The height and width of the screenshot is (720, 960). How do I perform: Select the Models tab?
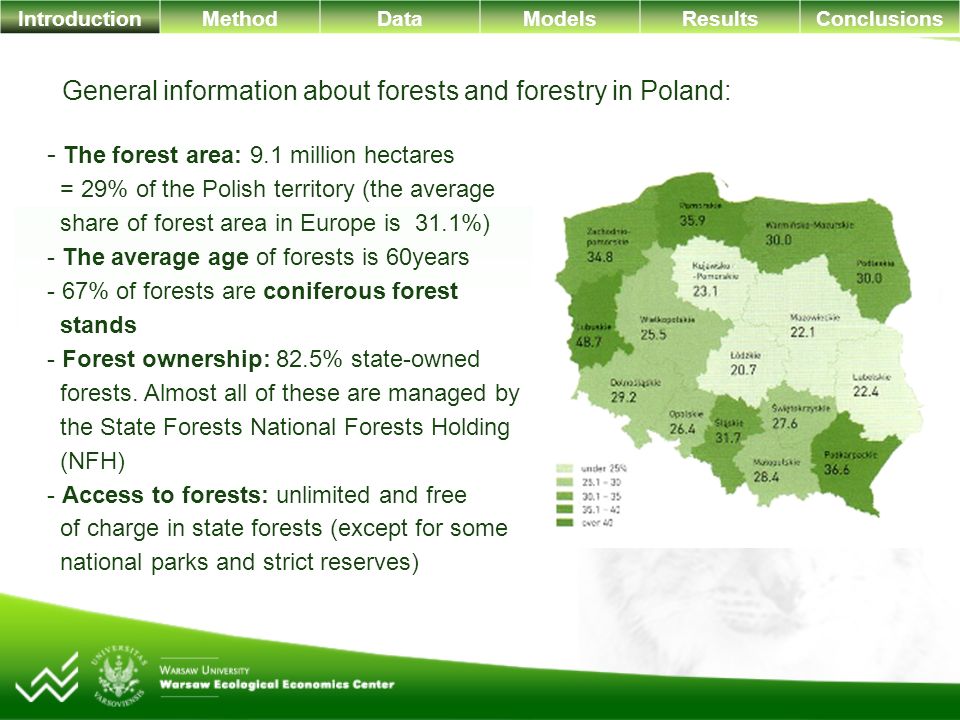tap(559, 17)
